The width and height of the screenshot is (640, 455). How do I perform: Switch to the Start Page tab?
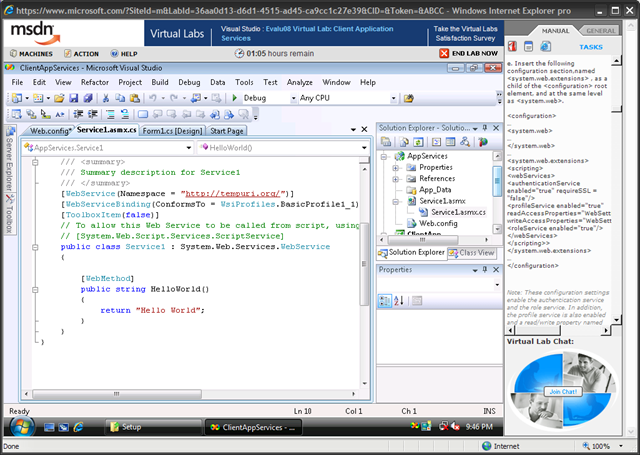[227, 131]
